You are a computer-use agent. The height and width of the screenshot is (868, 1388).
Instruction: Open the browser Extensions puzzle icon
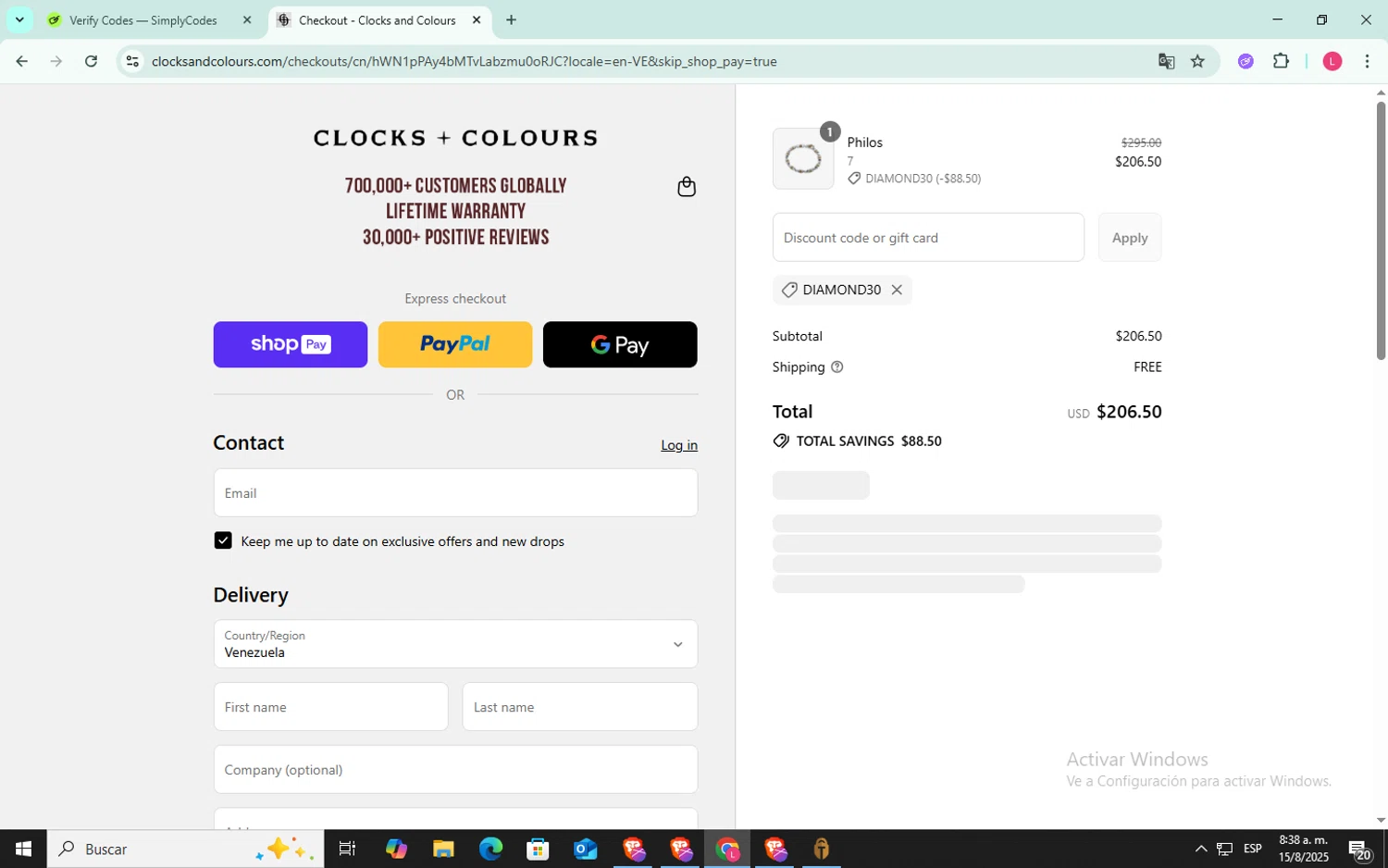coord(1281,61)
